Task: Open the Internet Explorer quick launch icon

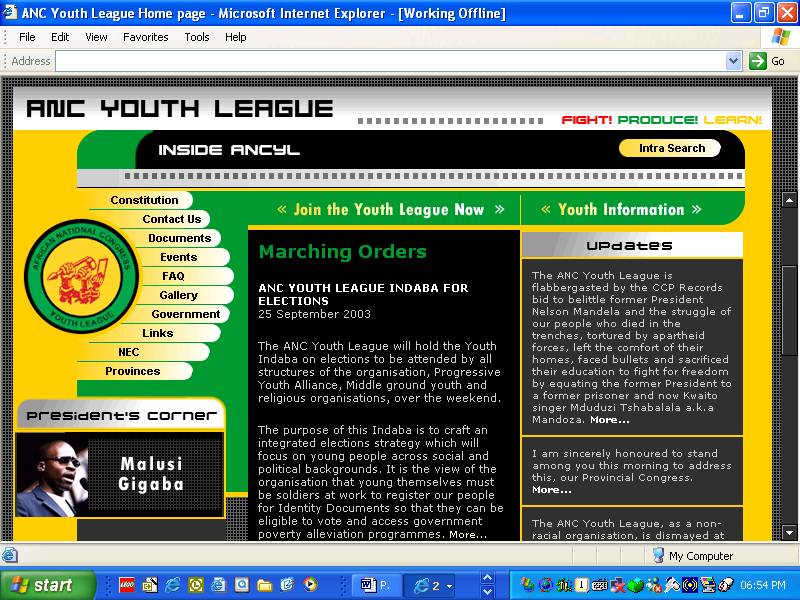Action: pos(172,585)
